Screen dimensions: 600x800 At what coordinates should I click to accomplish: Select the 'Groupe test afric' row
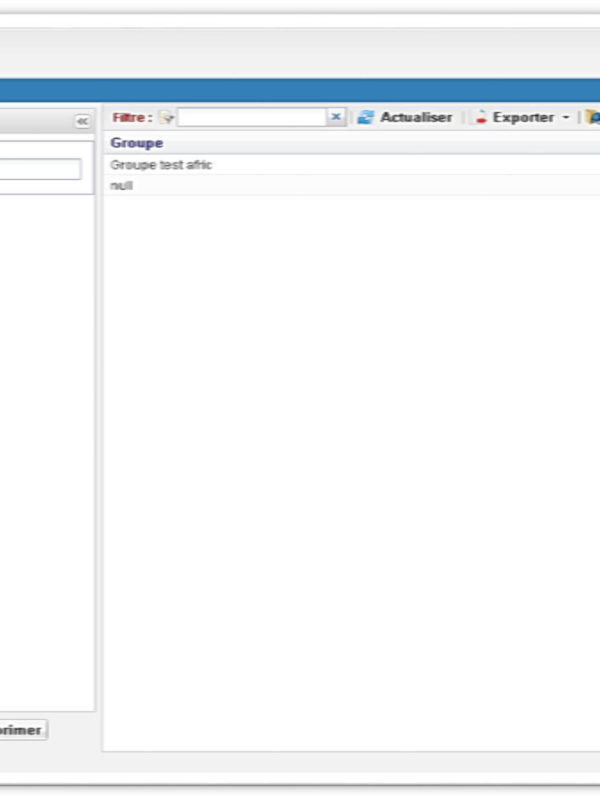click(x=161, y=165)
